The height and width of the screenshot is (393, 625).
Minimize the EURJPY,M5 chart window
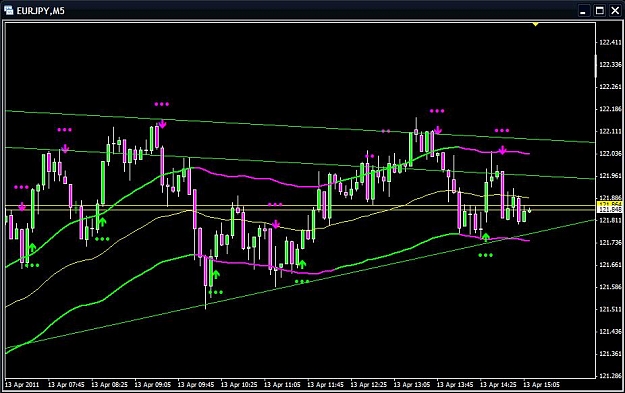pyautogui.click(x=583, y=11)
